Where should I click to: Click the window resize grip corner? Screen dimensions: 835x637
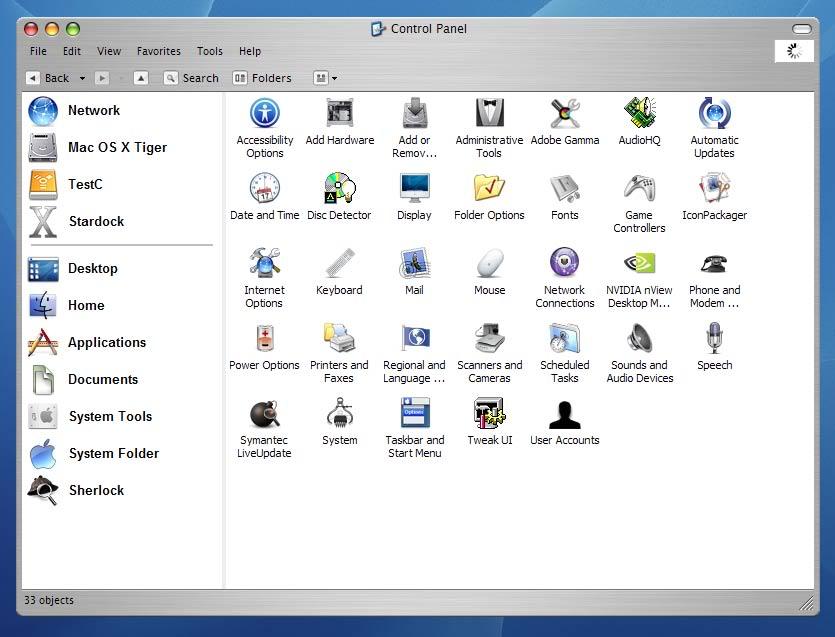[806, 603]
